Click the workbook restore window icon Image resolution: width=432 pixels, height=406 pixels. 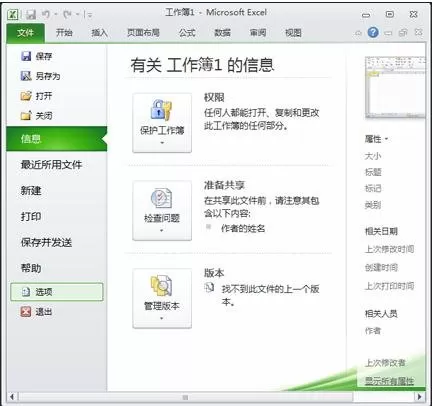tap(403, 33)
